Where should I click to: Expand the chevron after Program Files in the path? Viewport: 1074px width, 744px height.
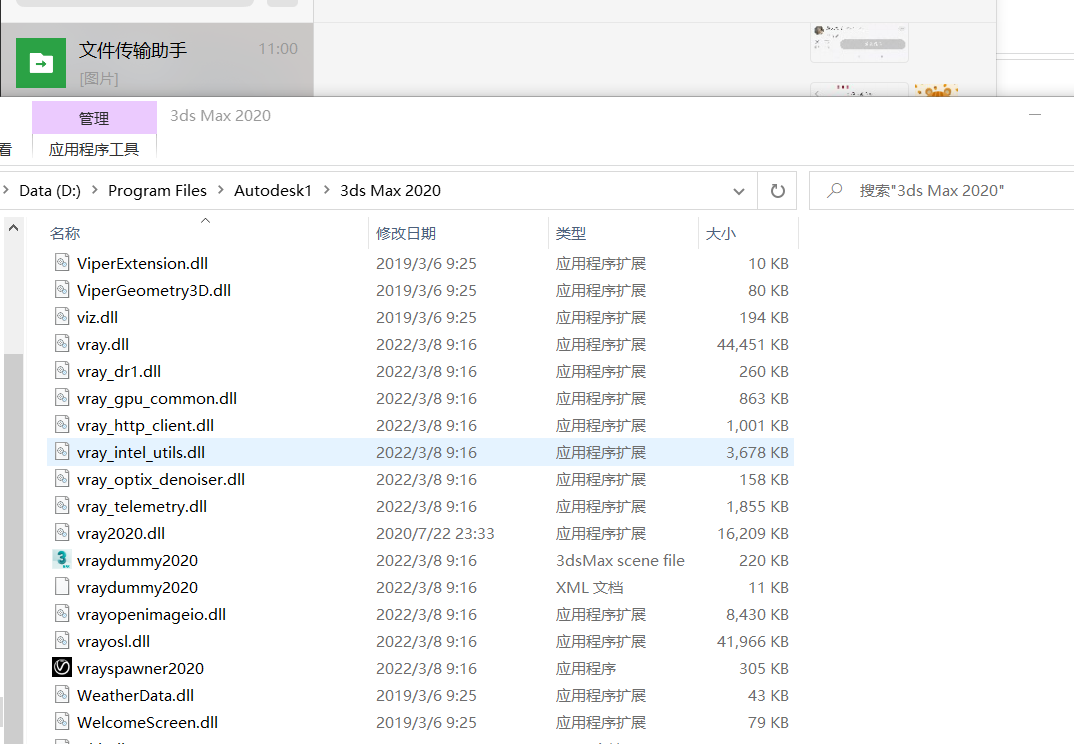[221, 190]
